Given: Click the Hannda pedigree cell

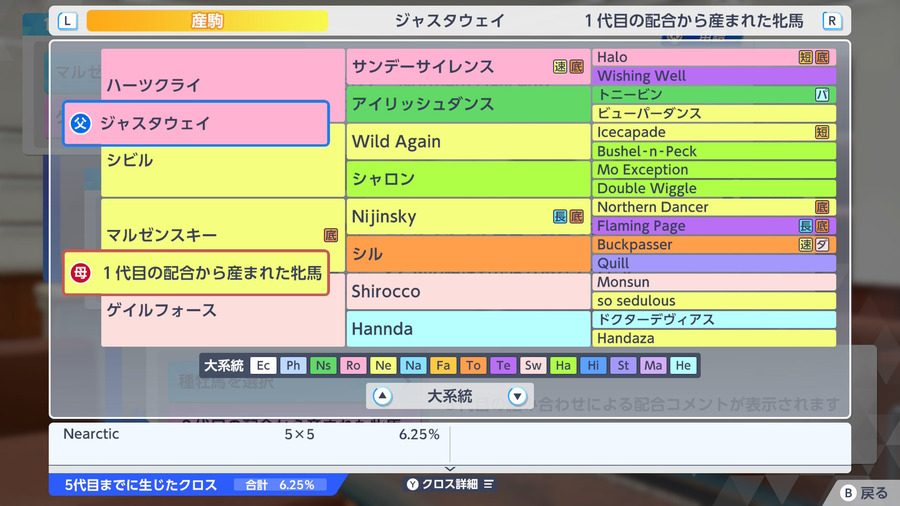Looking at the screenshot, I should click(x=468, y=329).
